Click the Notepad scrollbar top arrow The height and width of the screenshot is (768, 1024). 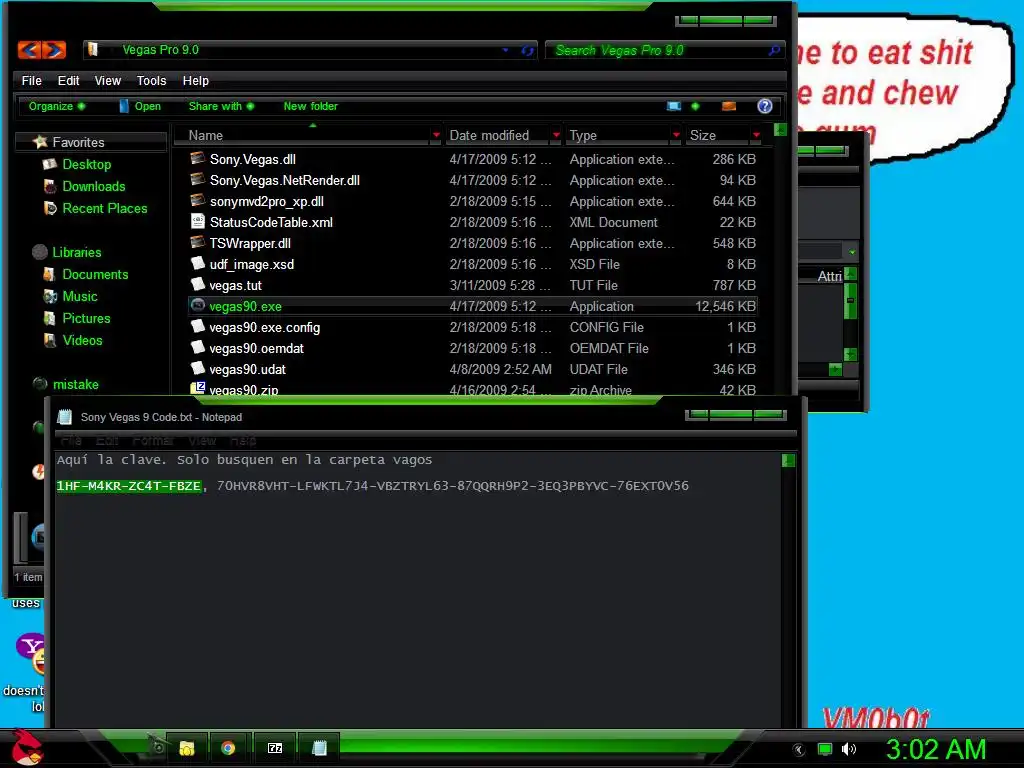click(x=788, y=461)
